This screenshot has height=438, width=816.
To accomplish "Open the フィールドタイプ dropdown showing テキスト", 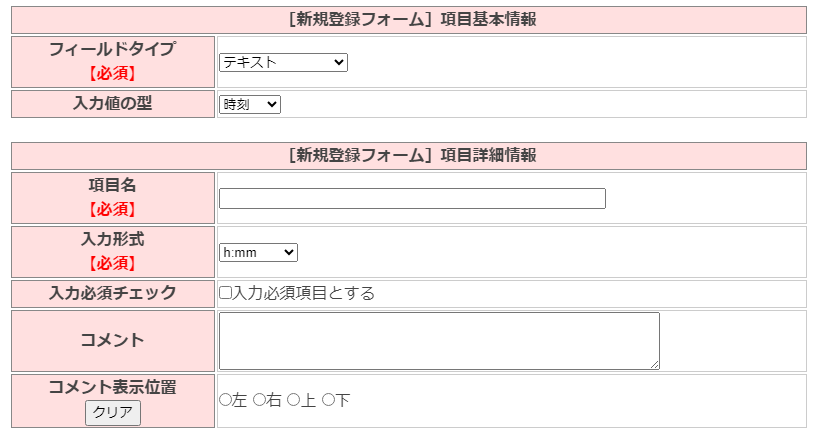I will point(283,63).
